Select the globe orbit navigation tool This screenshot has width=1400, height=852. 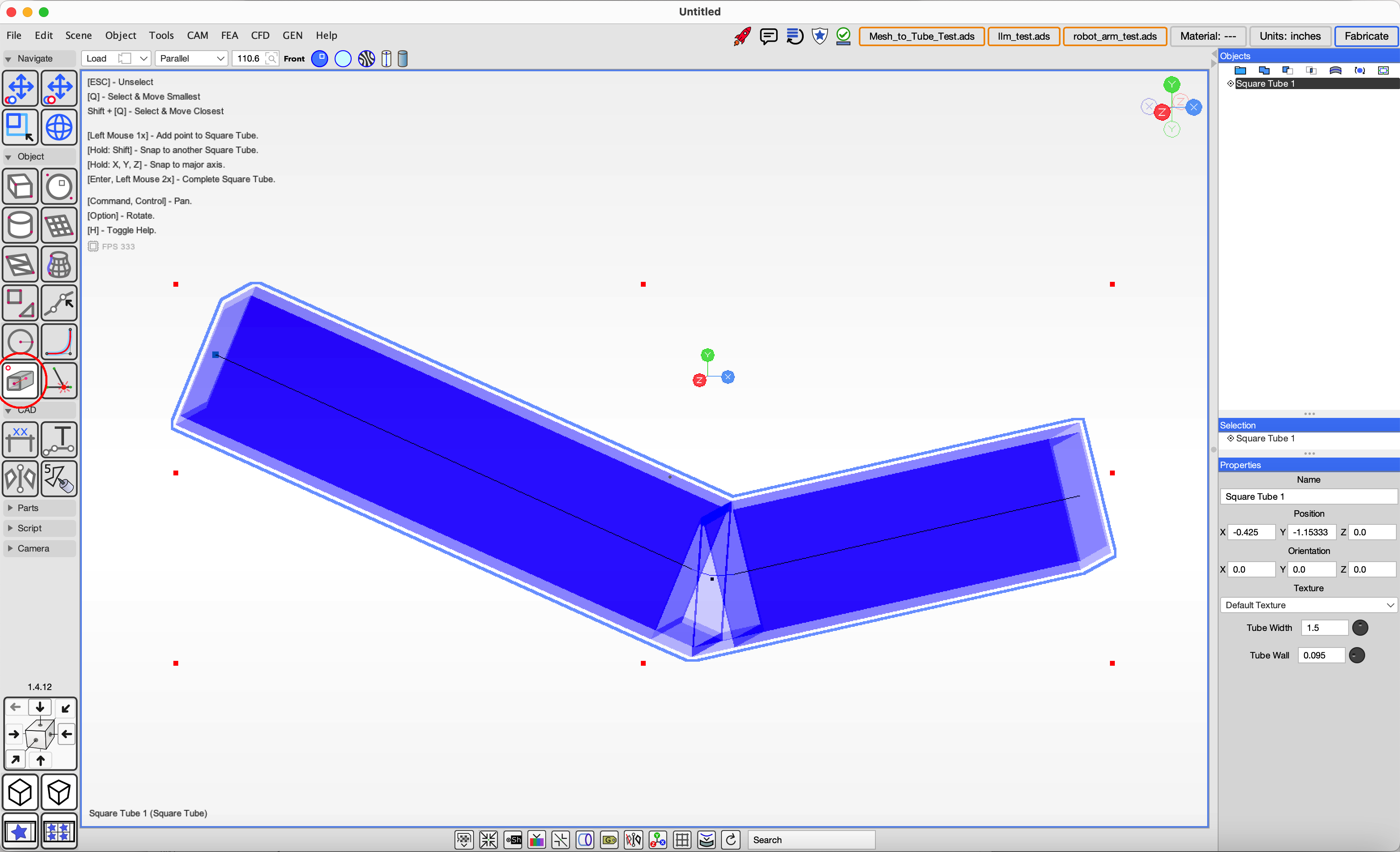pos(59,127)
